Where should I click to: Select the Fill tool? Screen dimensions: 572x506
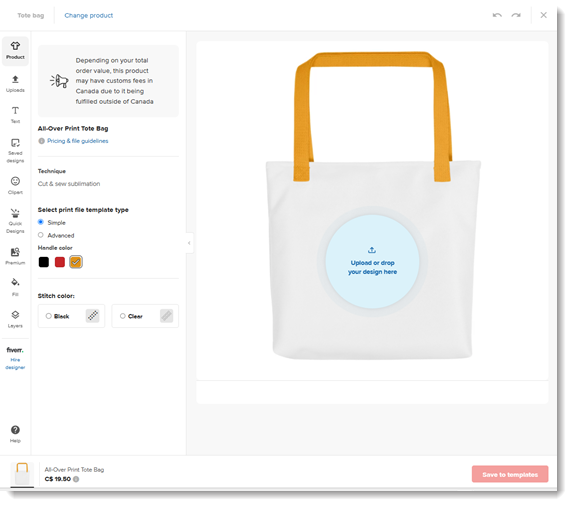click(x=15, y=287)
